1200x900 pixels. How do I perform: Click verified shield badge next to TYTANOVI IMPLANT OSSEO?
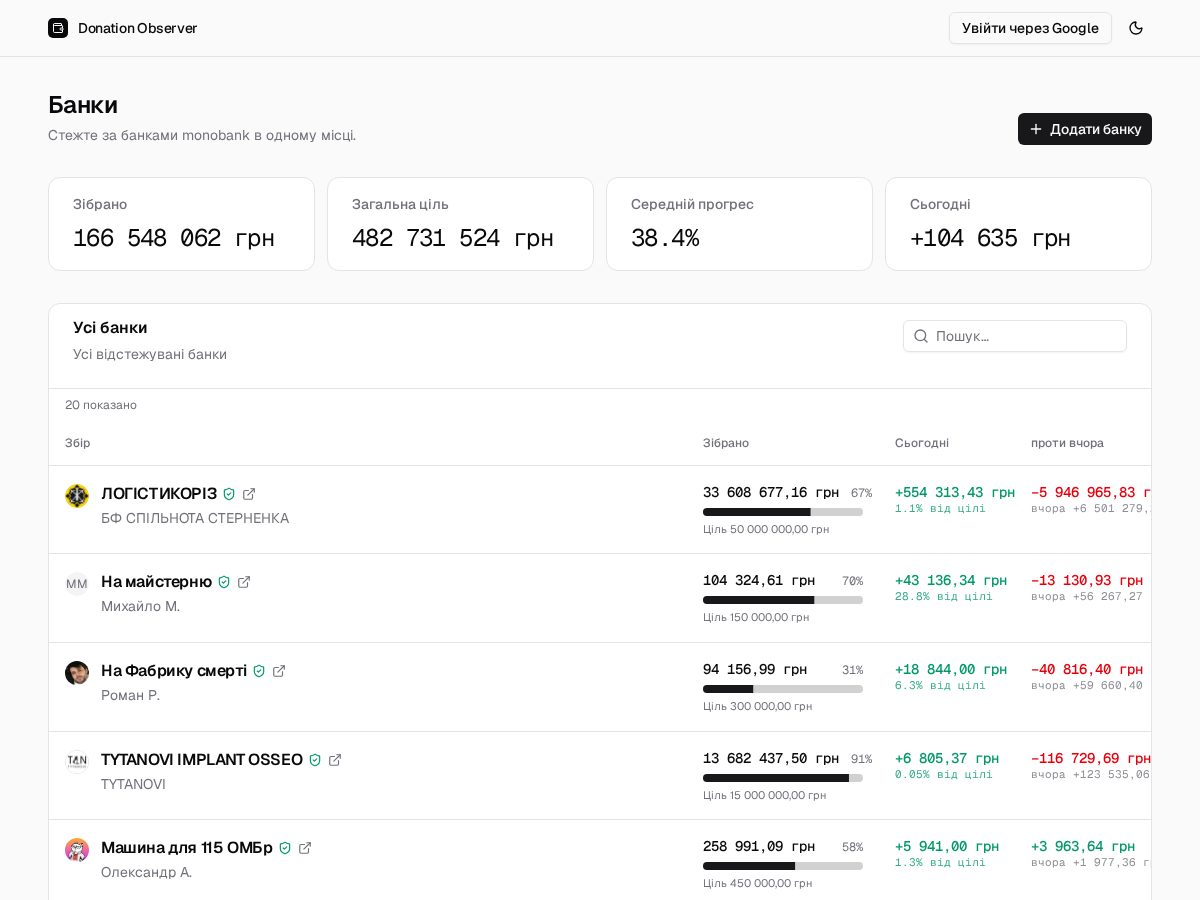[x=315, y=760]
